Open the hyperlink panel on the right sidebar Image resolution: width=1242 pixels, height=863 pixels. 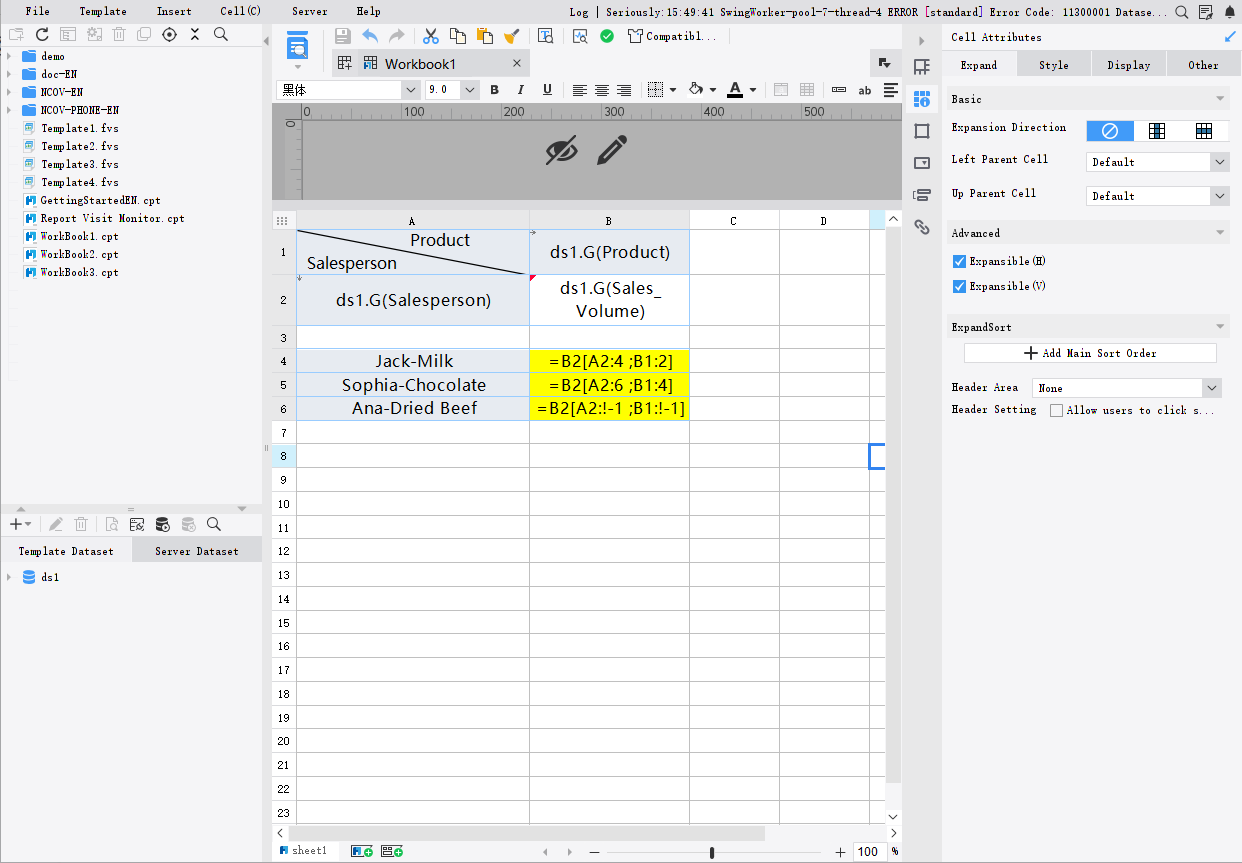922,227
